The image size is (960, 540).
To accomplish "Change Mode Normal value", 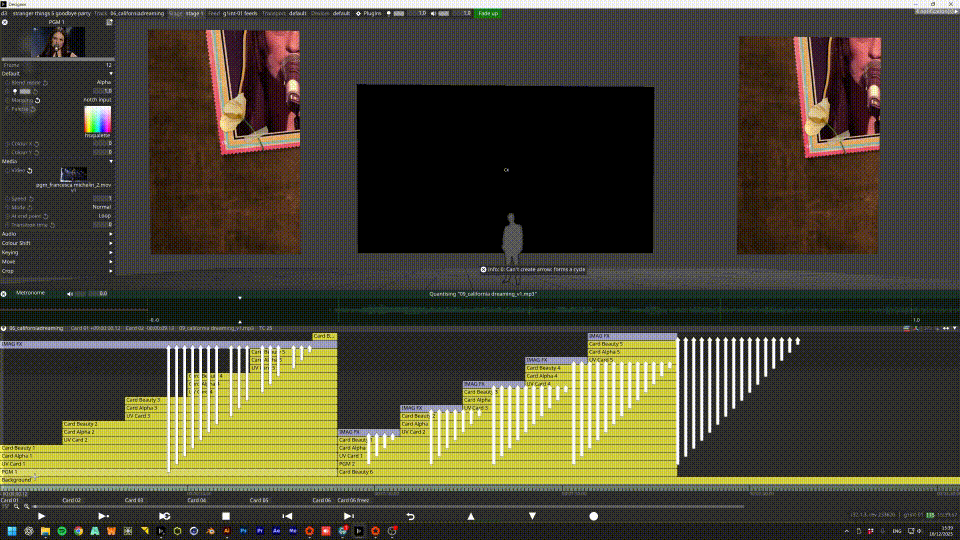I will (x=102, y=207).
